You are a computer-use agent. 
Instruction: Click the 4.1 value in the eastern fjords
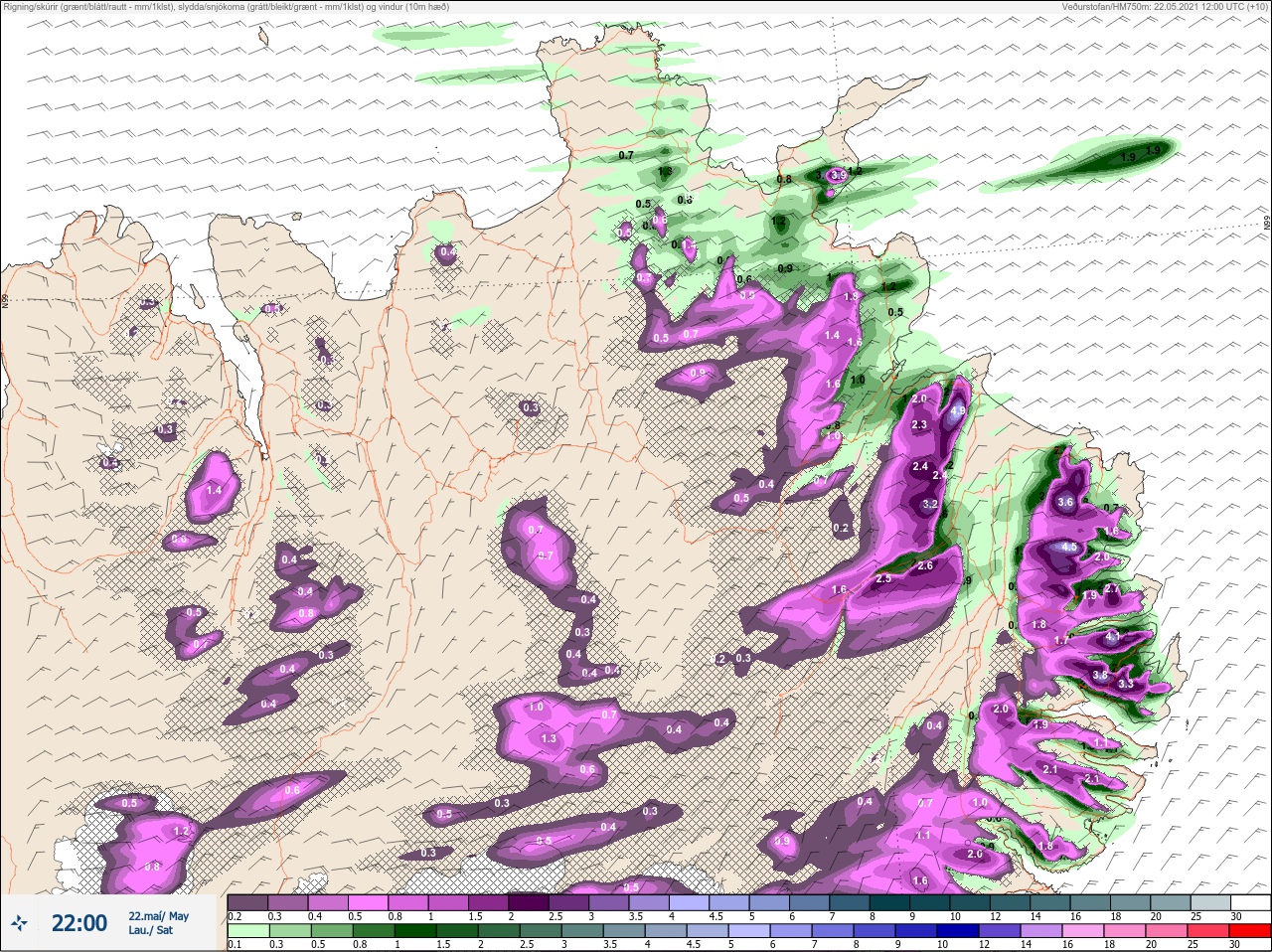pos(1112,635)
